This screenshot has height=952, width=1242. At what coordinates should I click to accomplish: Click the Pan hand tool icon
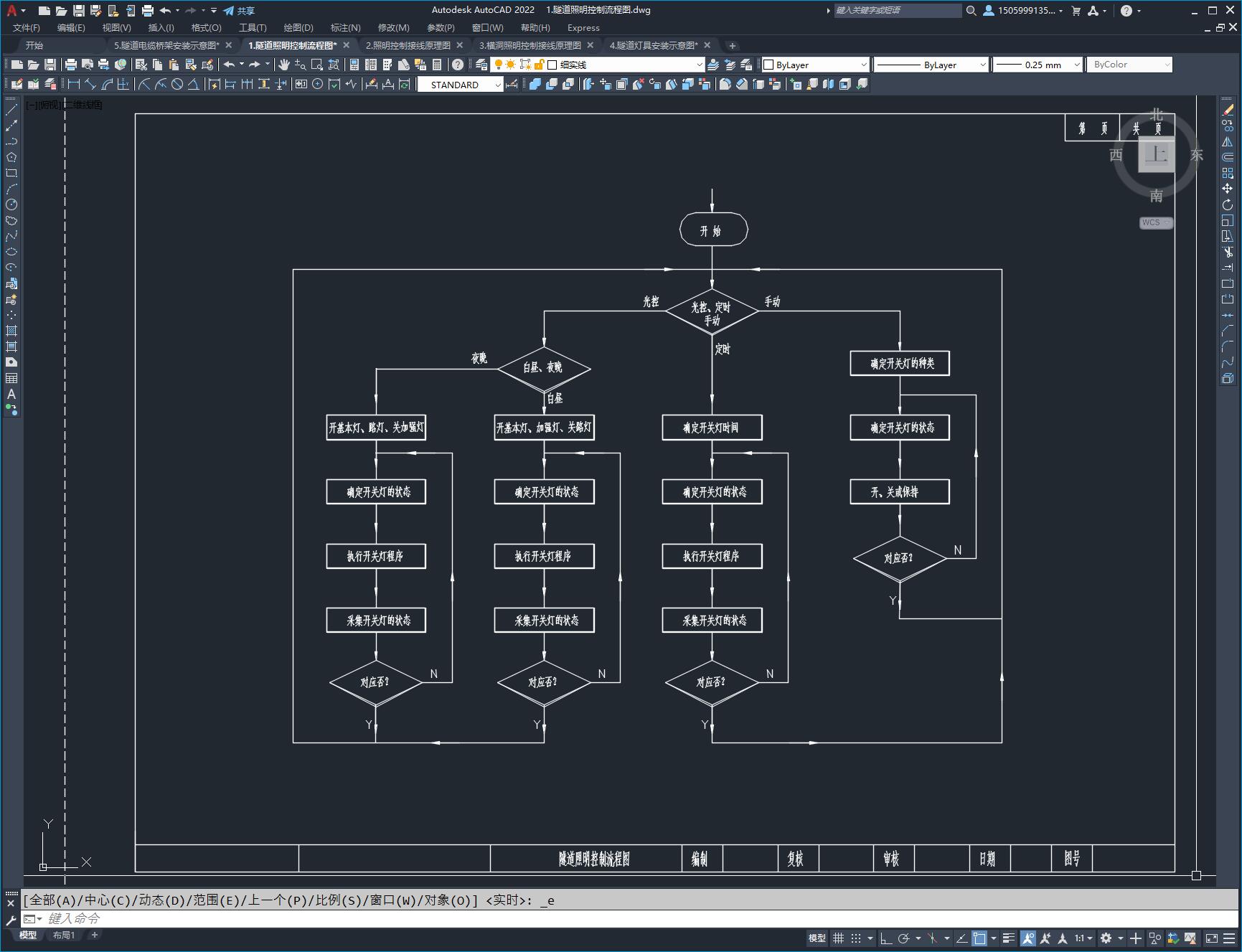click(x=284, y=65)
